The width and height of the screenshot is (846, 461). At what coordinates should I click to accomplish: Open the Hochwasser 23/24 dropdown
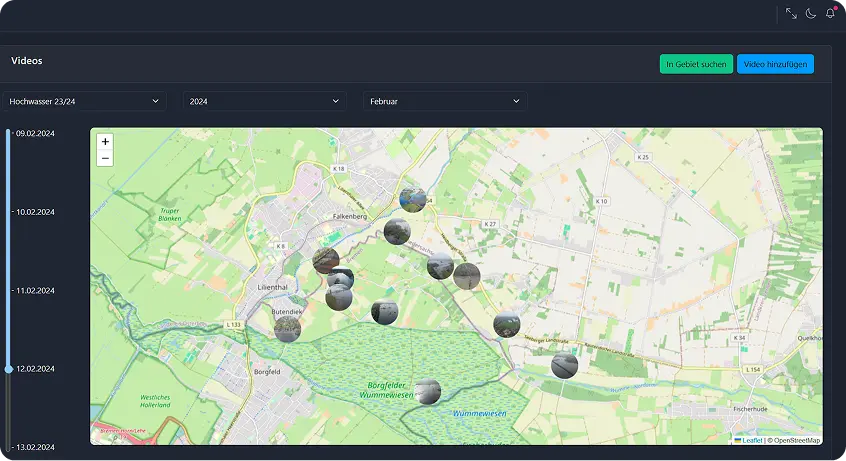tap(84, 101)
